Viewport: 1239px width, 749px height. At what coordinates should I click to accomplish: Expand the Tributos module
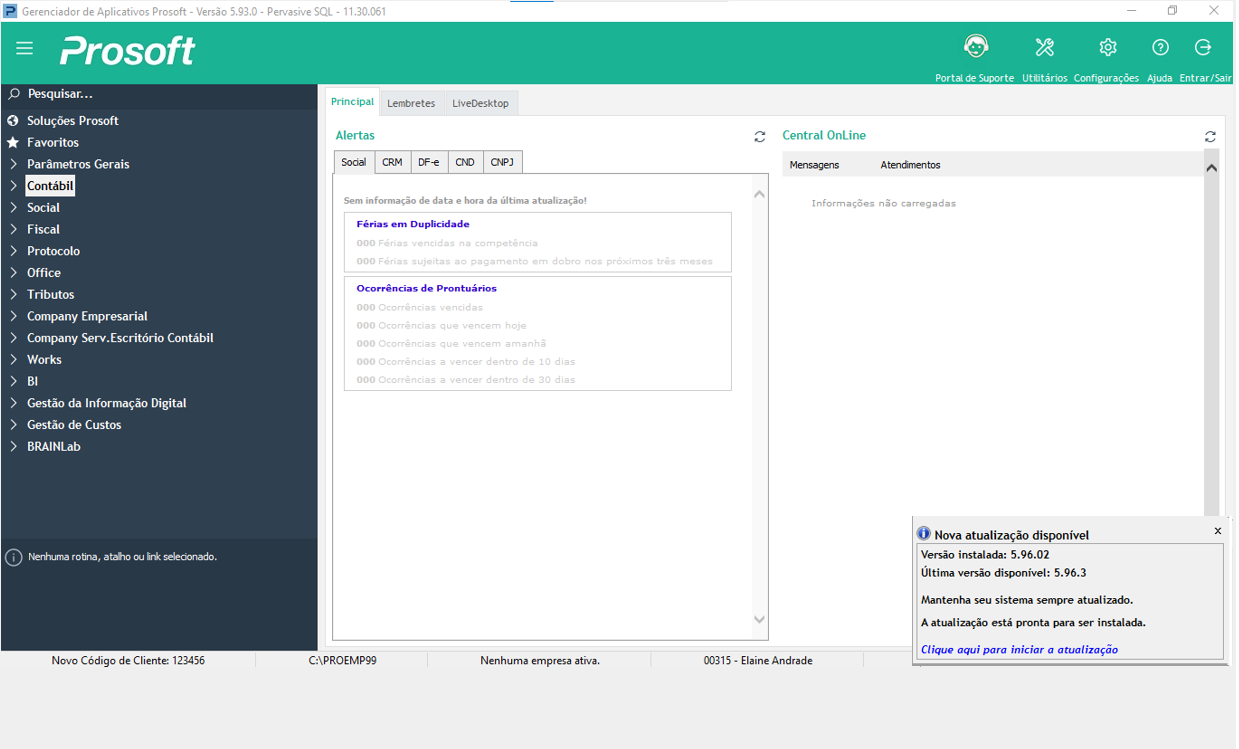tap(13, 295)
